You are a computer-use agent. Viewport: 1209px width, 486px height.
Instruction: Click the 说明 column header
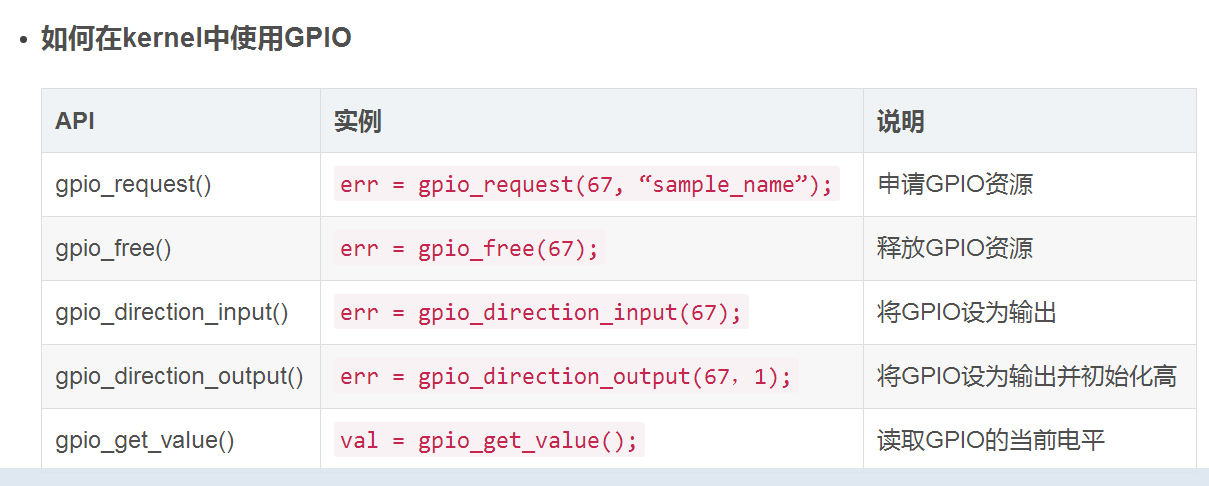(x=900, y=121)
